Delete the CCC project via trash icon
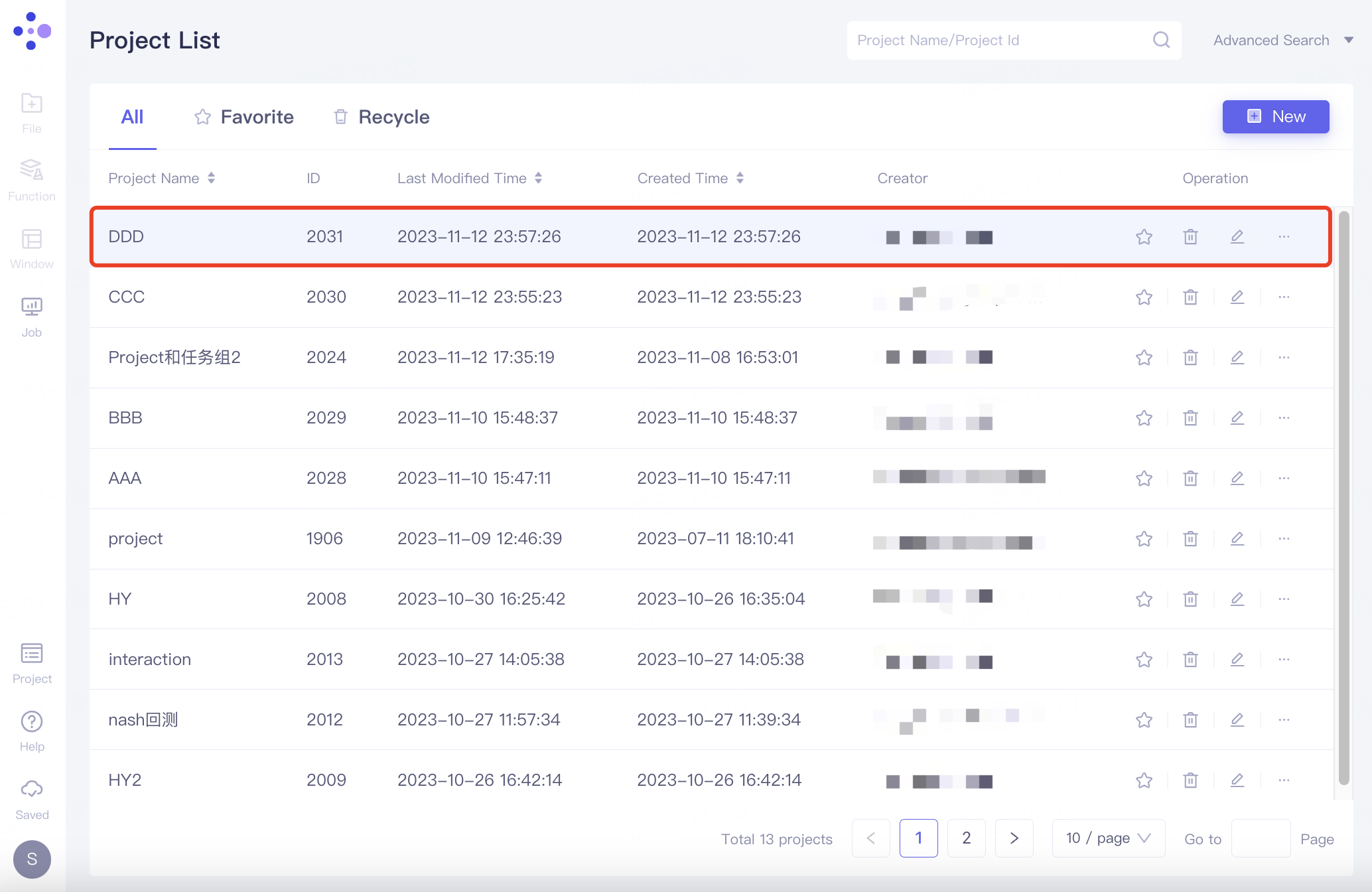This screenshot has width=1372, height=892. coord(1190,297)
